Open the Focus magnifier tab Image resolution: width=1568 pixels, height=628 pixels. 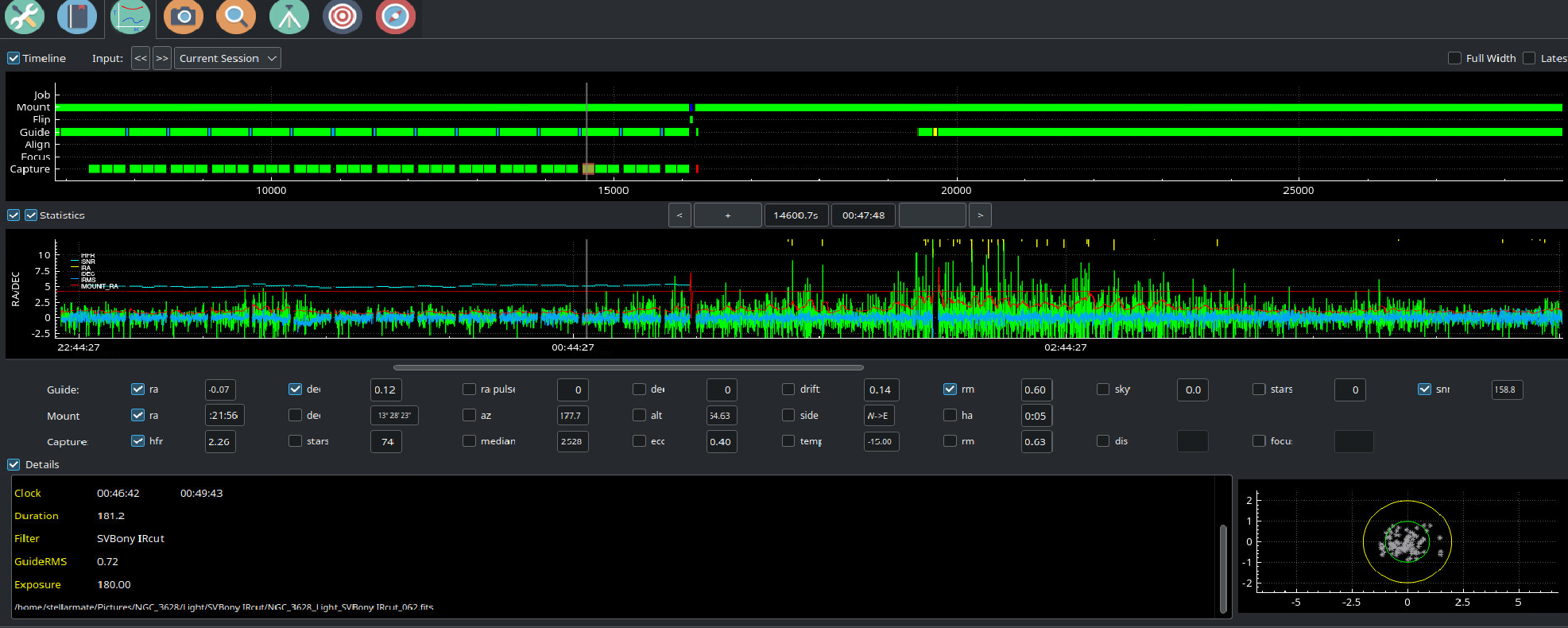[x=236, y=17]
